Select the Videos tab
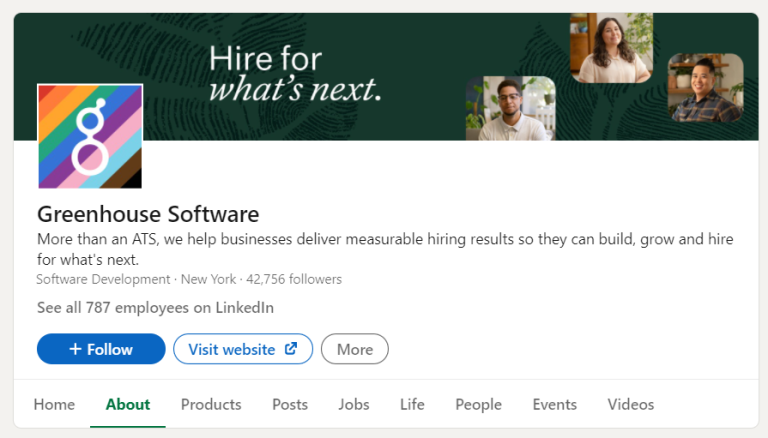The height and width of the screenshot is (438, 768). [x=631, y=404]
